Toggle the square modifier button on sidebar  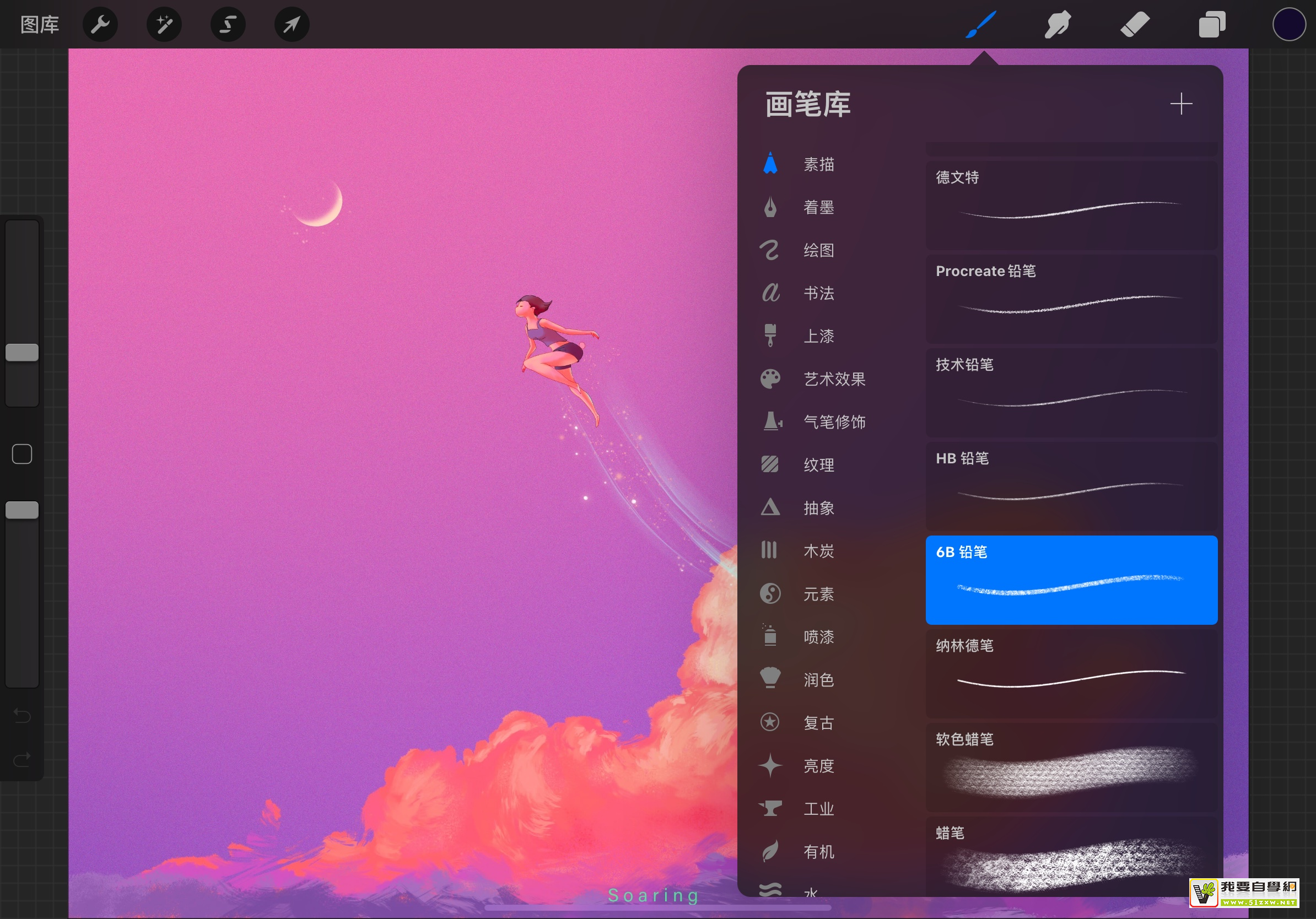22,455
